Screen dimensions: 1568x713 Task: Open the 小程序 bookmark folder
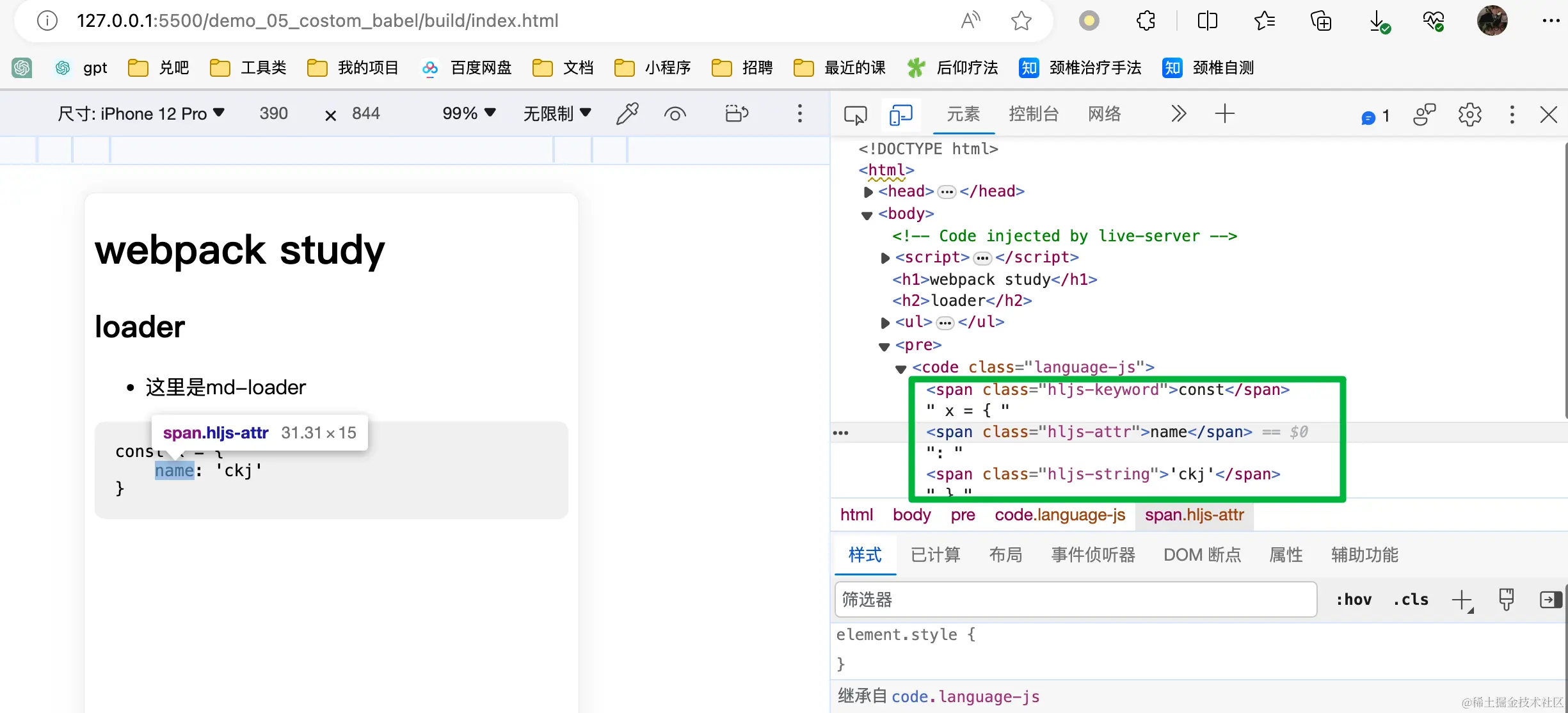(x=653, y=67)
